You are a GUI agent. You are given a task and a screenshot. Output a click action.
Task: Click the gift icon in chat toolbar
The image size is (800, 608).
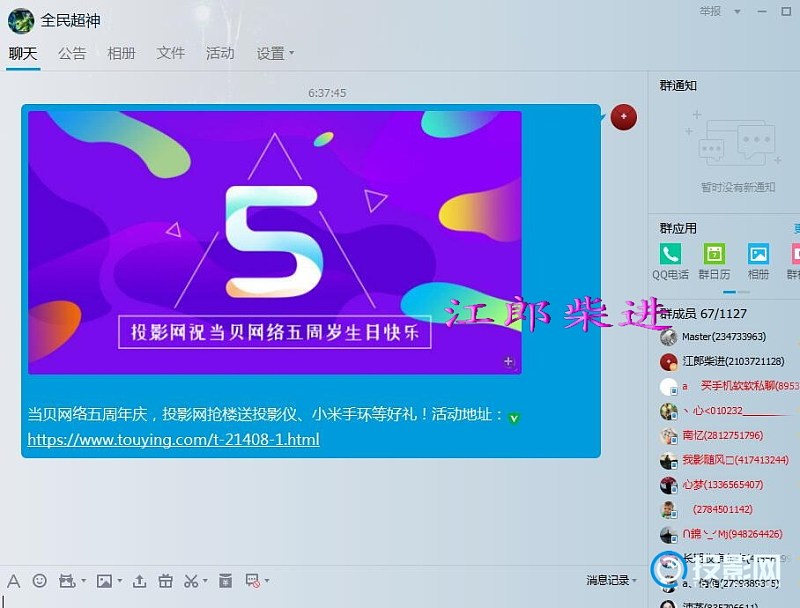165,580
